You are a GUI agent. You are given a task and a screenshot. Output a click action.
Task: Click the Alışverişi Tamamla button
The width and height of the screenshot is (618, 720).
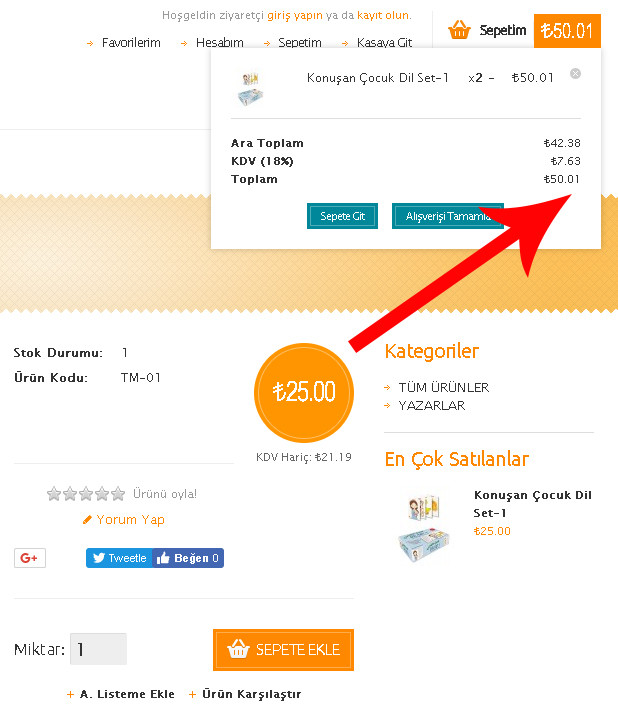click(x=448, y=216)
